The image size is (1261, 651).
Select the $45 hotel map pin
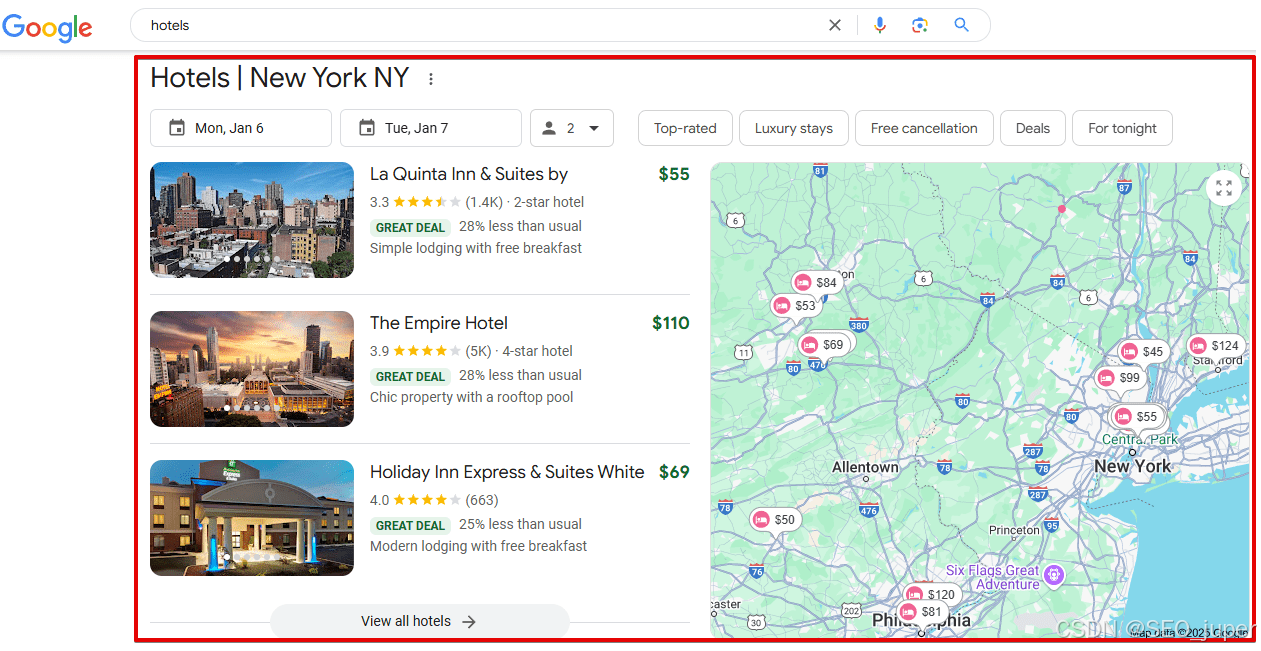click(1143, 352)
